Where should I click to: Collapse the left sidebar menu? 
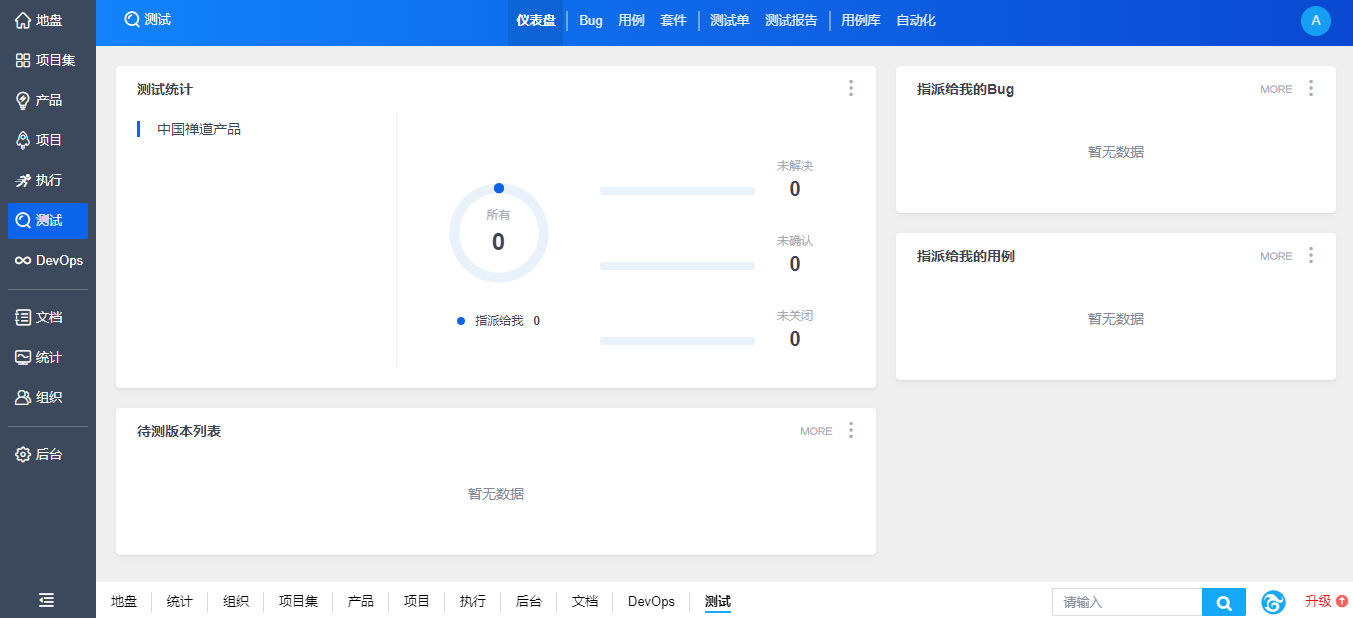[x=47, y=600]
